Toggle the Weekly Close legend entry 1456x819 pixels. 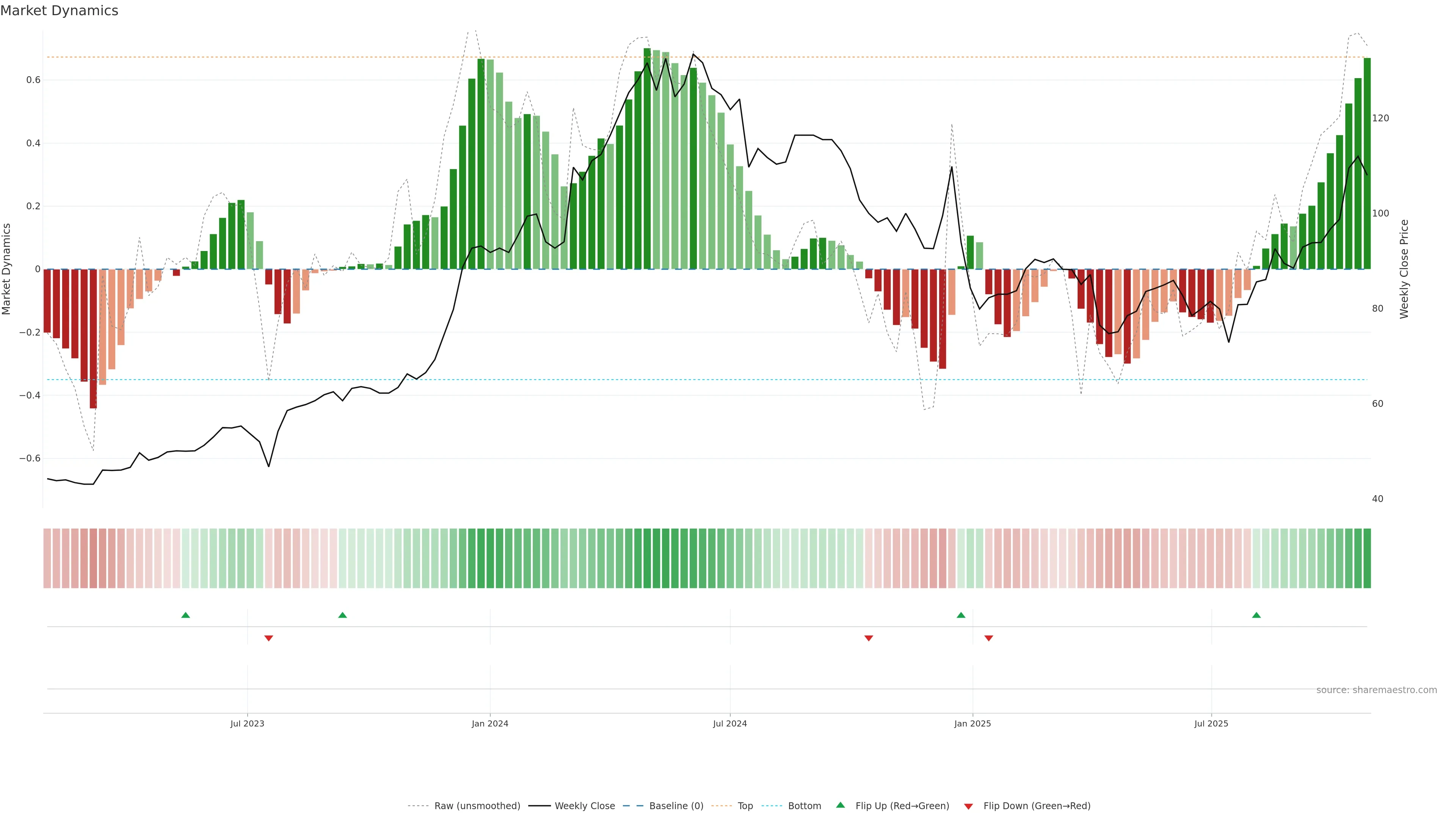(x=584, y=806)
